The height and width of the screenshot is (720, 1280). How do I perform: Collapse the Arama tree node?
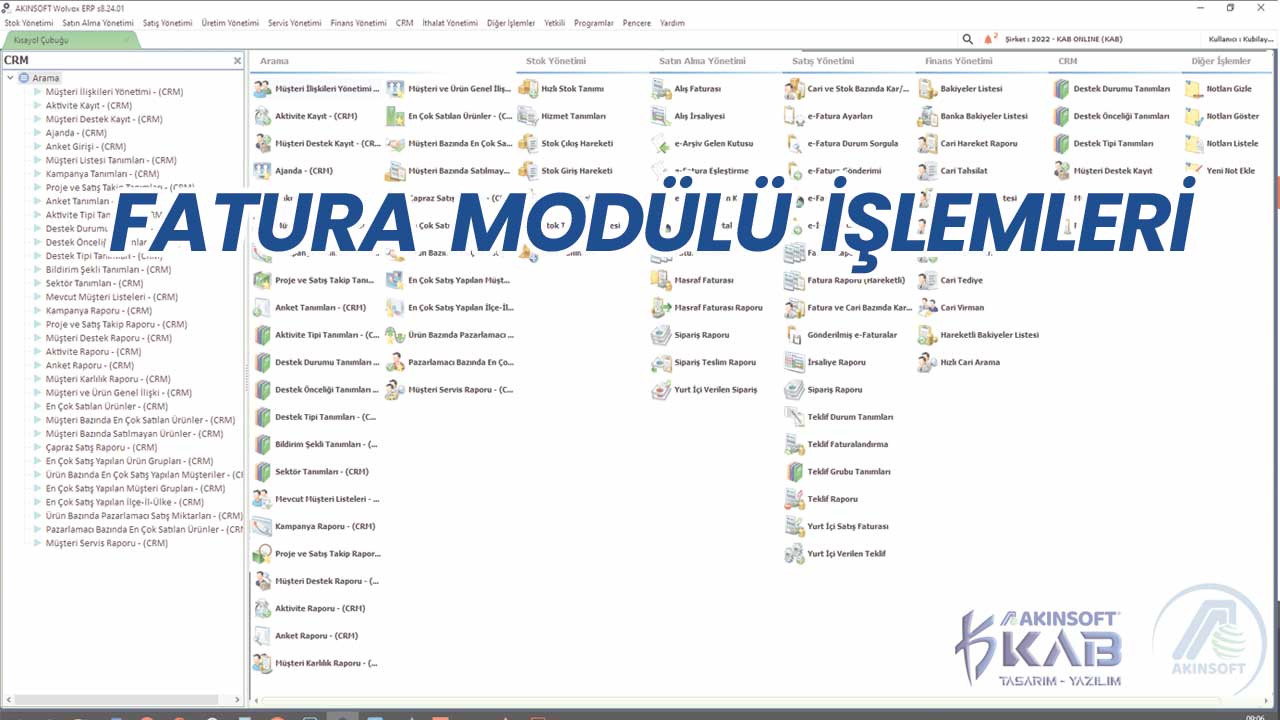click(10, 78)
